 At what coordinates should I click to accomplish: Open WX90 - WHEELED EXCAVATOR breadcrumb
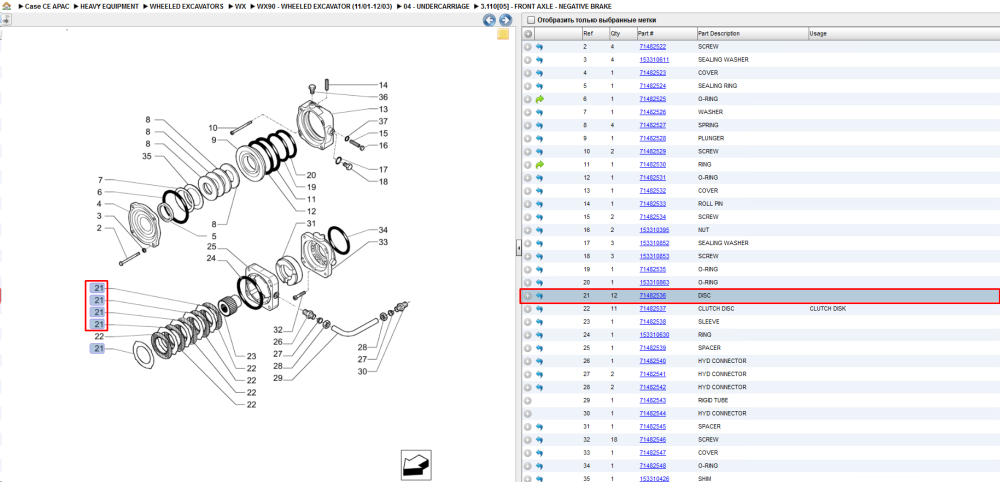pos(324,6)
